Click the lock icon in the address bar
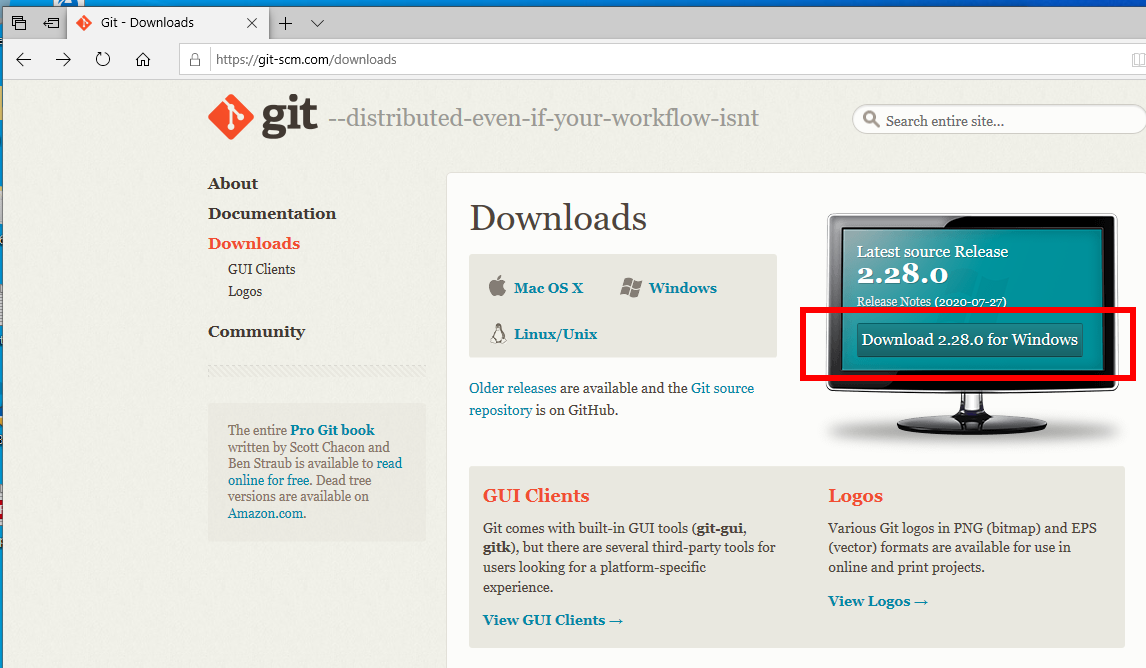 tap(194, 59)
